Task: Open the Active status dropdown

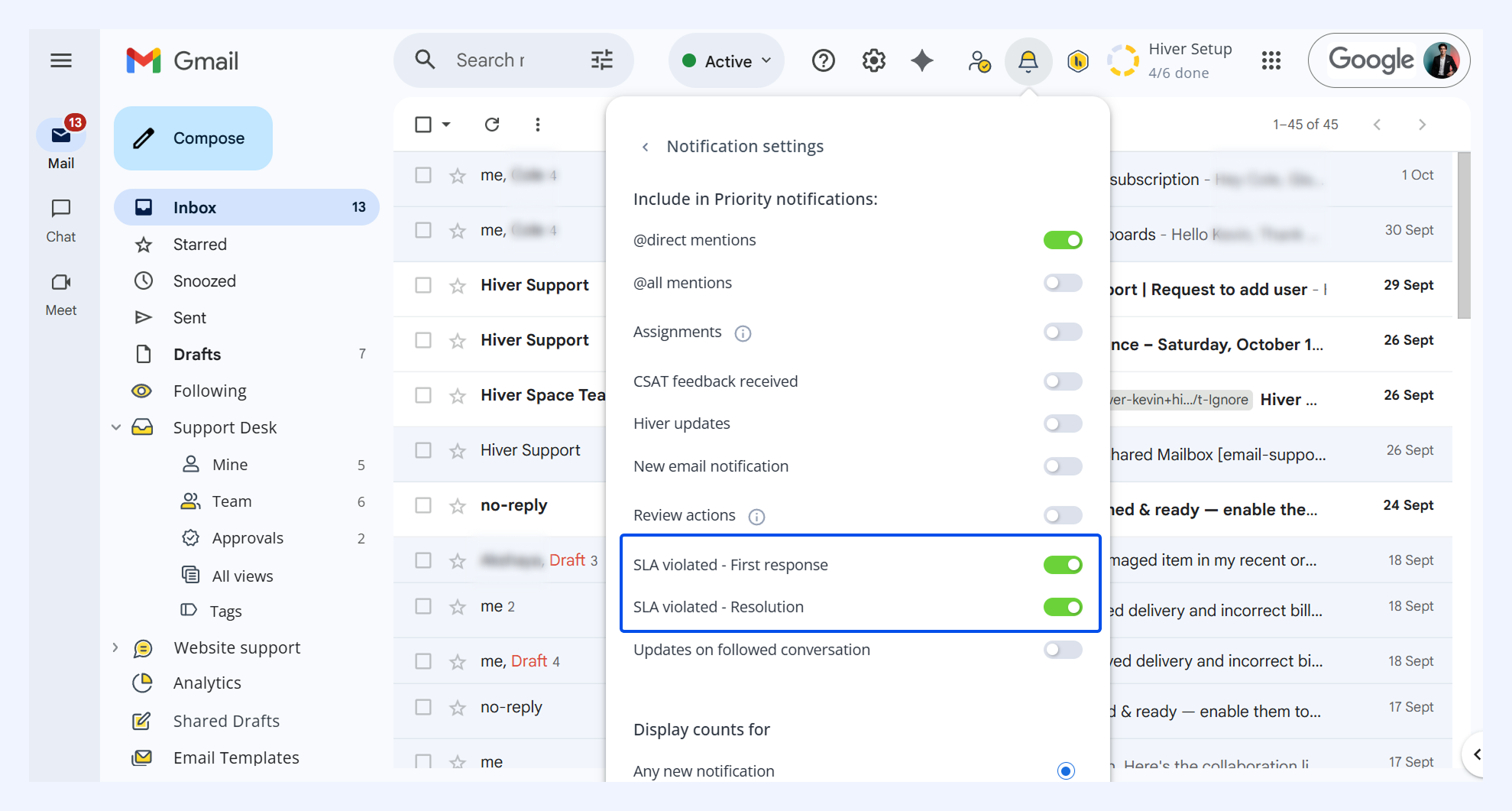Action: 727,60
